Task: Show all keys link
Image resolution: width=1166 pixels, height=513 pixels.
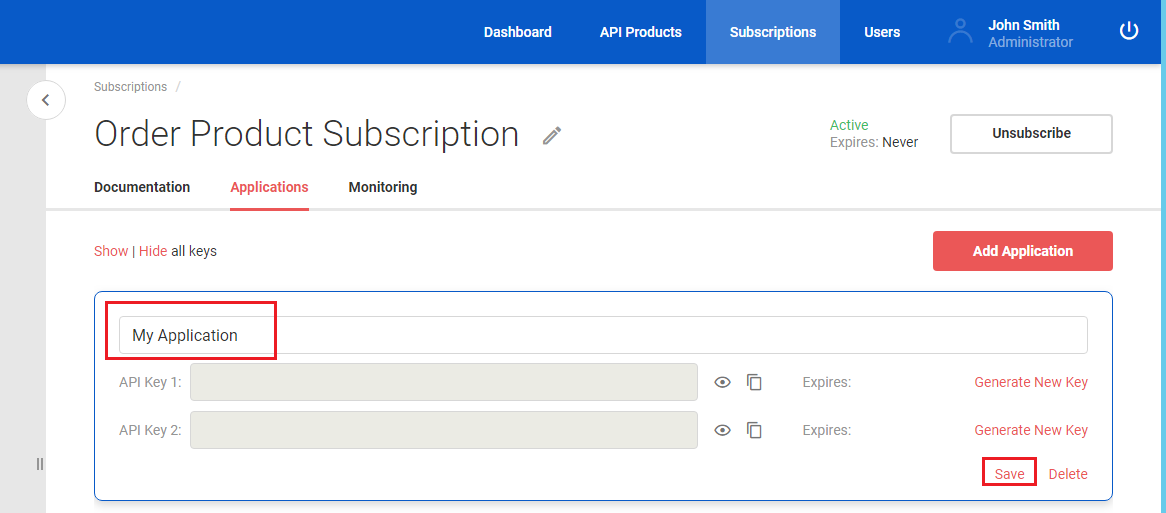Action: 111,251
